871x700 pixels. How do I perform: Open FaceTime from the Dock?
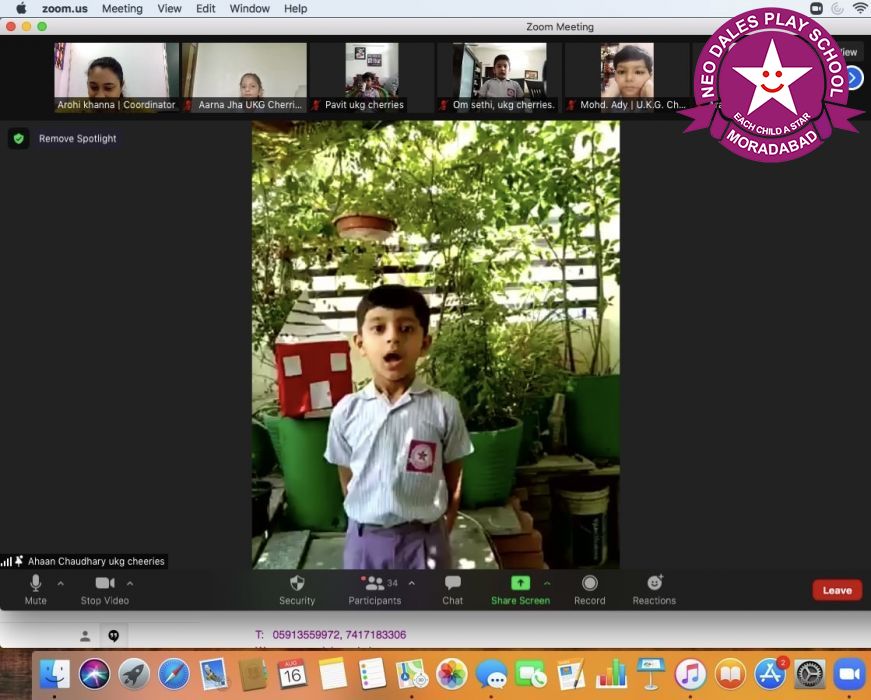pos(531,674)
